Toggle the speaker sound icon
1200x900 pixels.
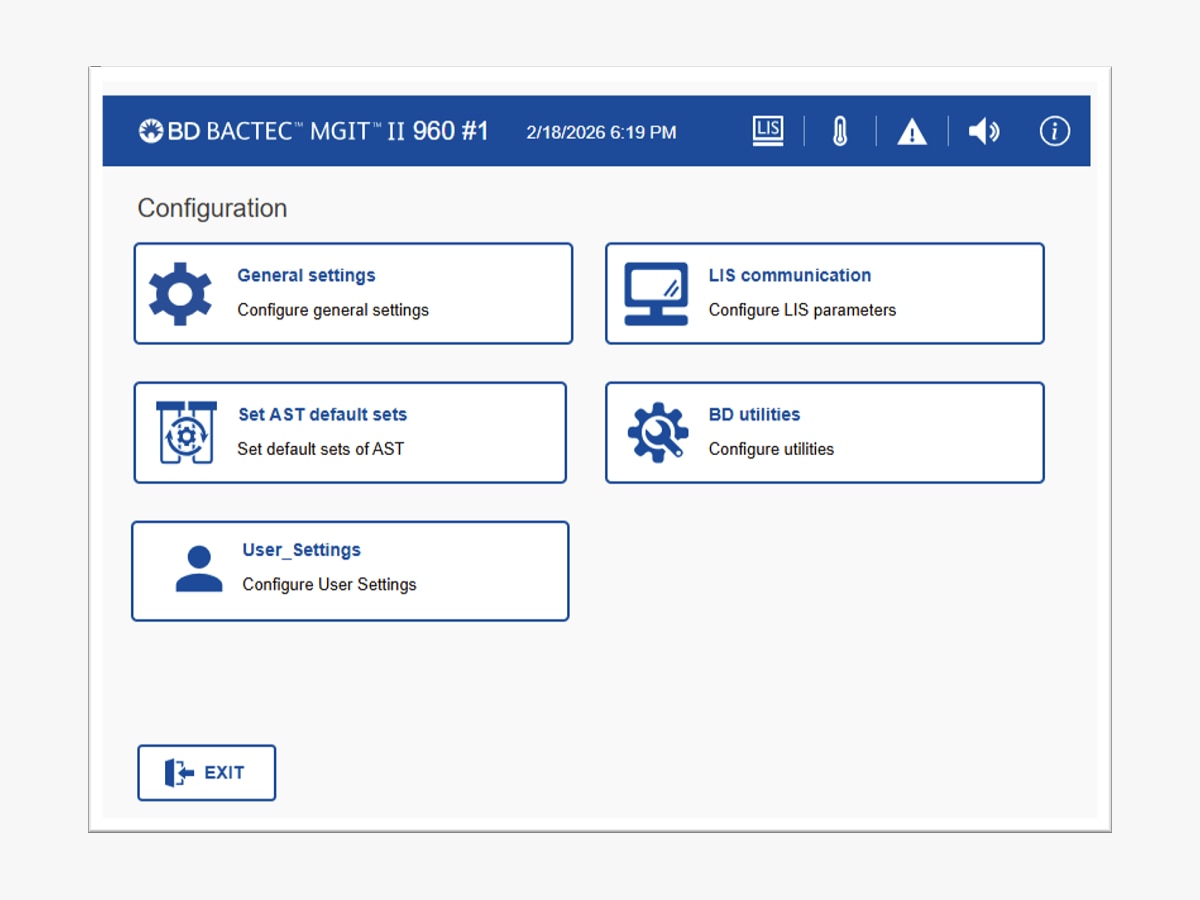984,131
